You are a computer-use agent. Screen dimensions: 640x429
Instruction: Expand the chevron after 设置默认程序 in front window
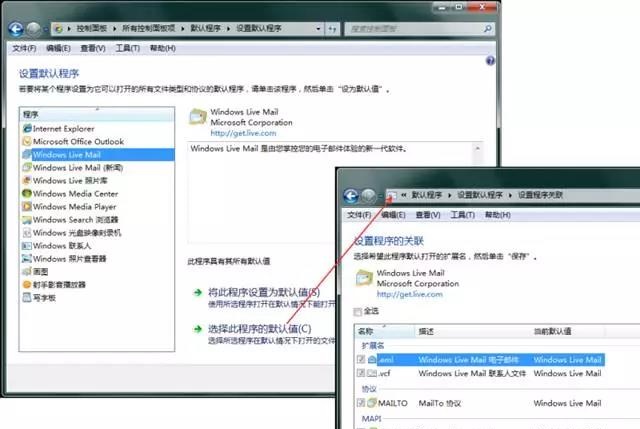click(510, 195)
